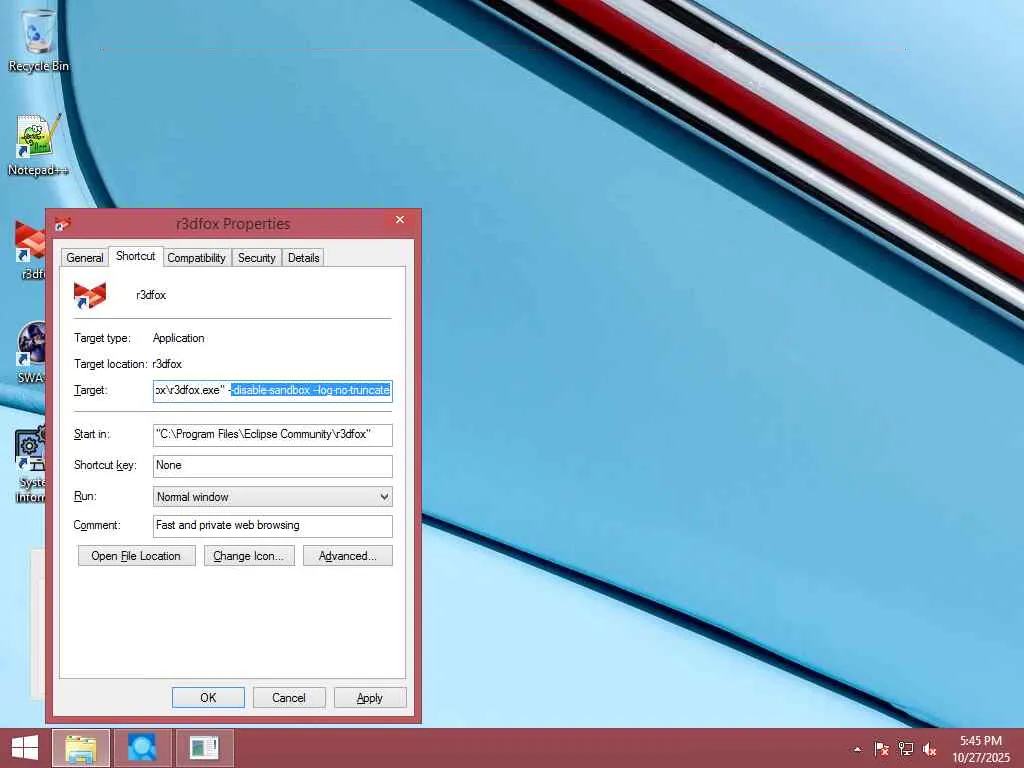The width and height of the screenshot is (1024, 768).
Task: Open the network status tray icon
Action: click(905, 749)
